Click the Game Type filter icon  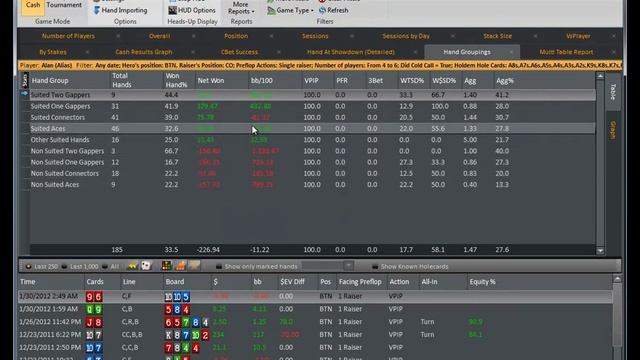[271, 11]
